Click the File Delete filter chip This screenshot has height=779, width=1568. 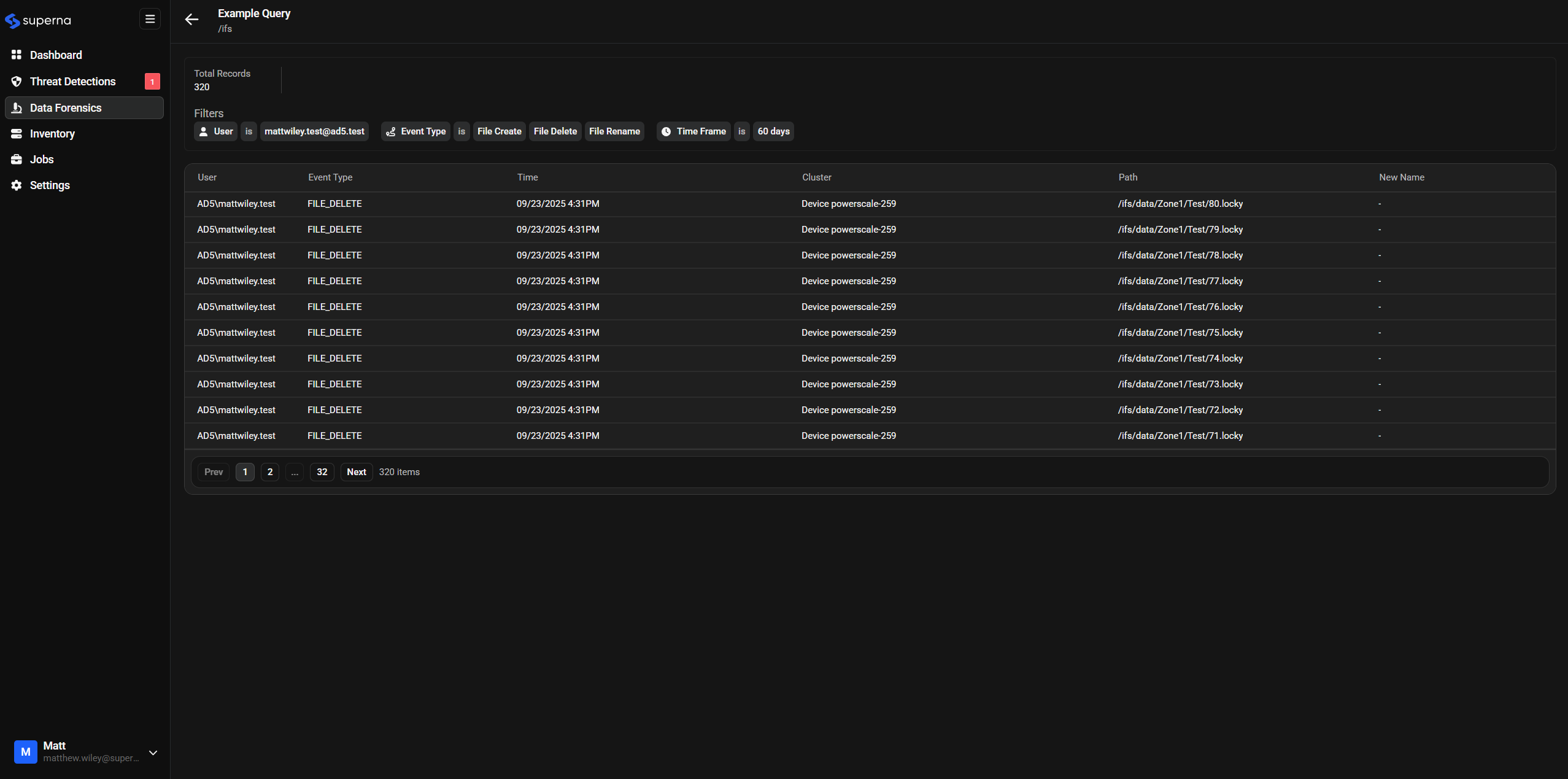(x=555, y=131)
